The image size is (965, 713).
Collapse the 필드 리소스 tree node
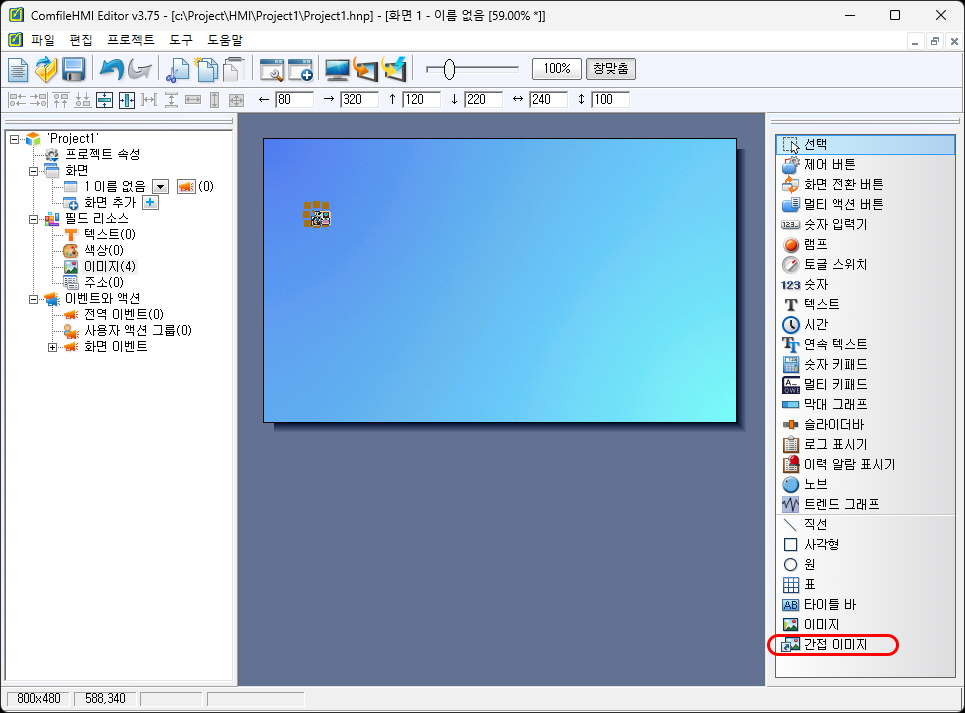point(33,218)
